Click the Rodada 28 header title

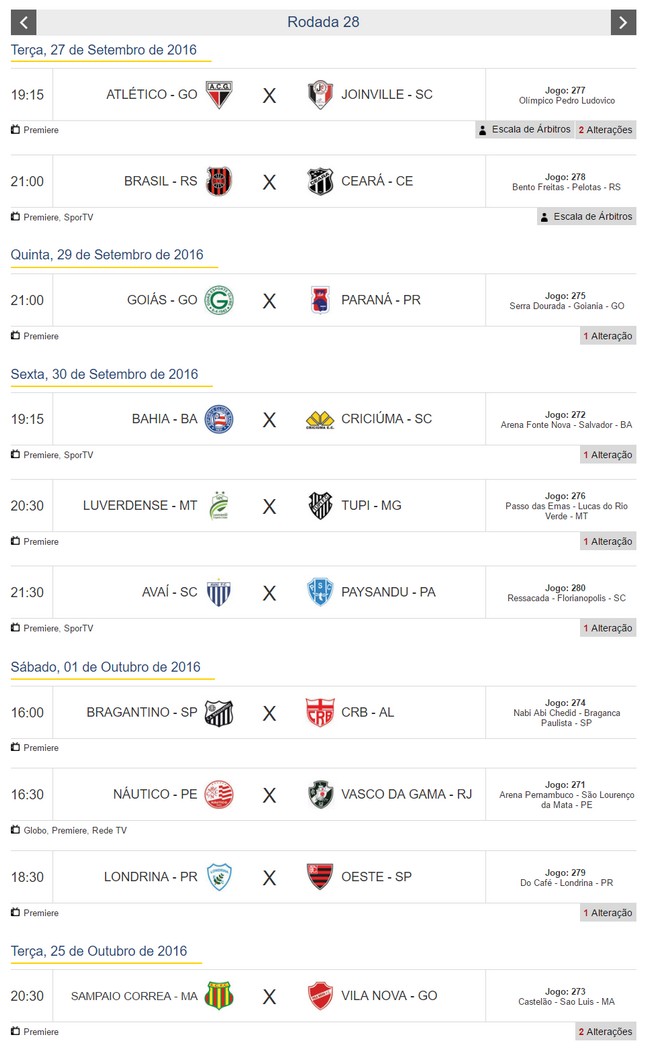323,22
